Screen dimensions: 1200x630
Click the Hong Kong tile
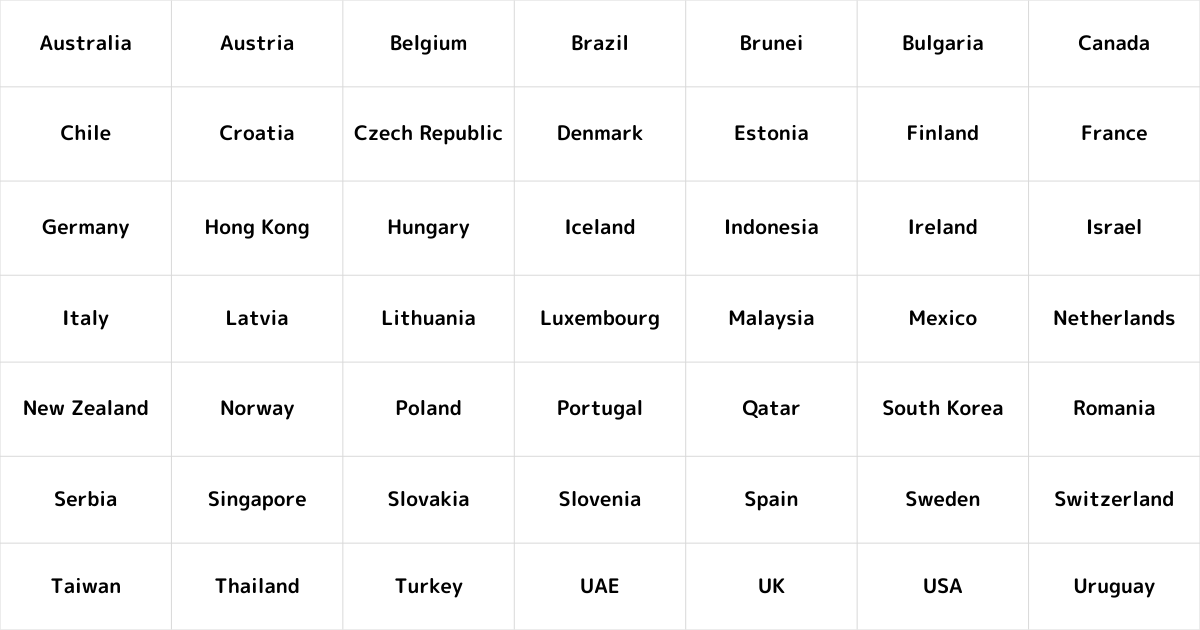257,227
